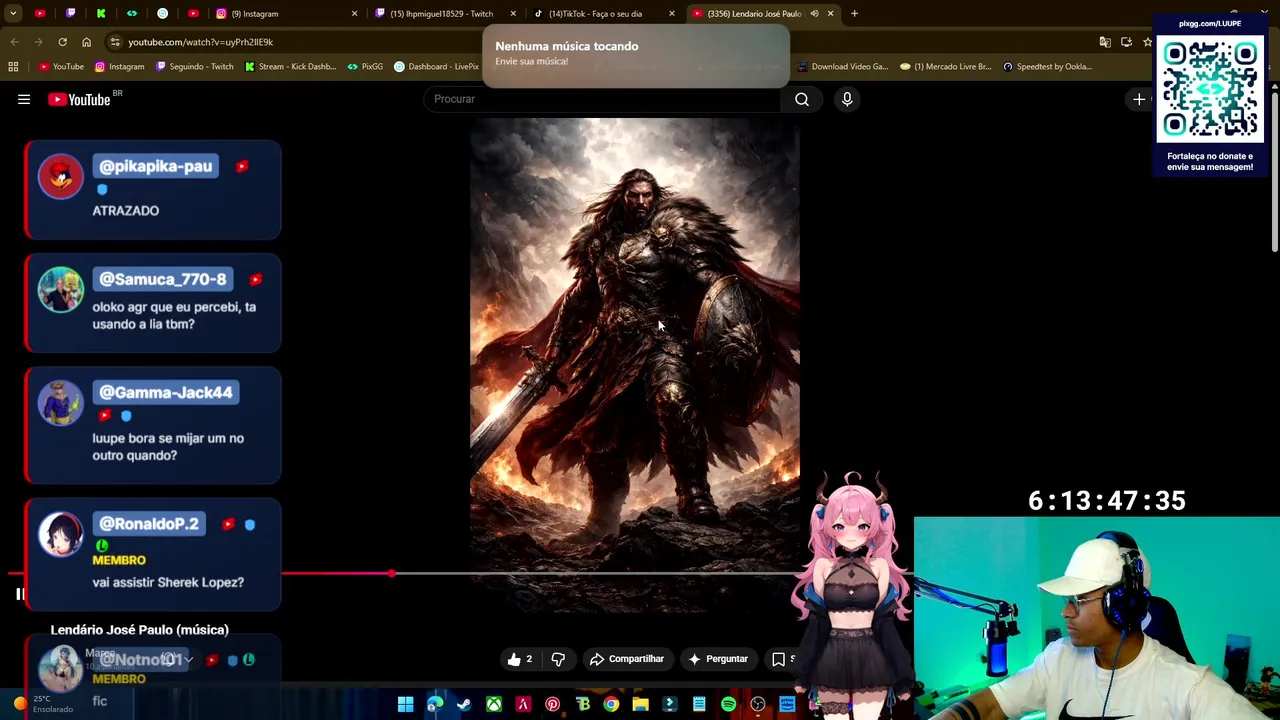Open the YouTube bookmark

click(61, 66)
